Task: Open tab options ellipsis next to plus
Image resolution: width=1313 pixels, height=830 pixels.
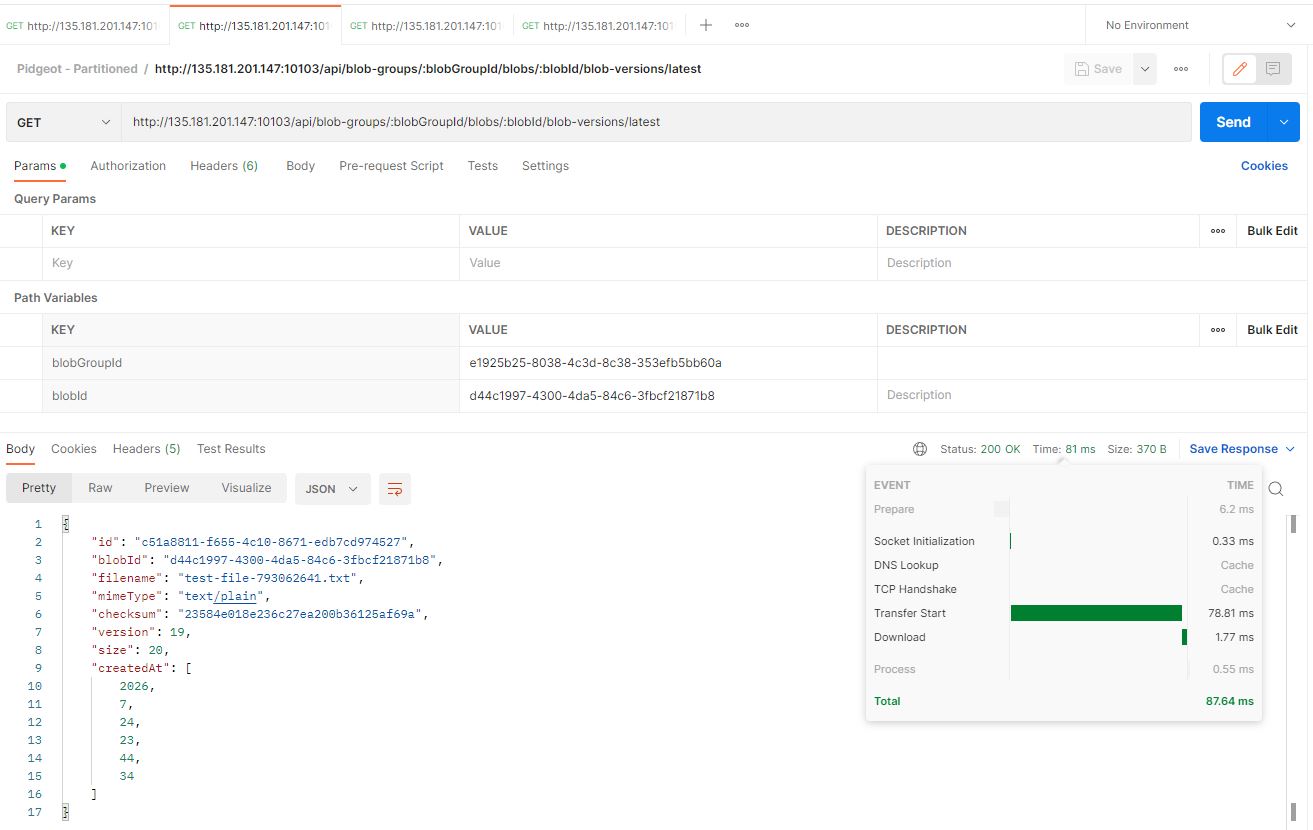Action: (x=742, y=25)
